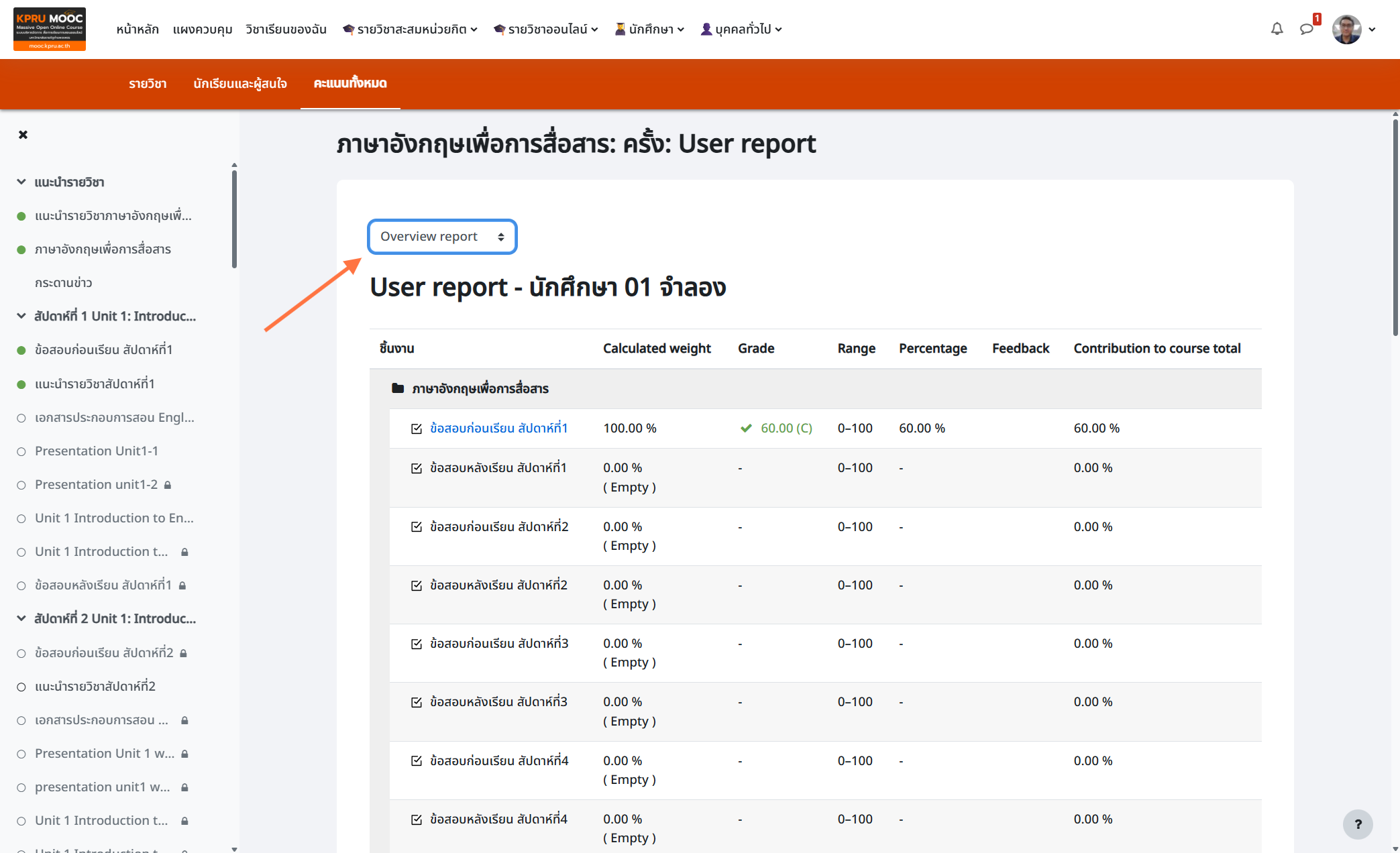
Task: Click the folder icon beside ภาษาอังกฤษเพื่อการสื่อสาร category
Action: pyautogui.click(x=398, y=388)
